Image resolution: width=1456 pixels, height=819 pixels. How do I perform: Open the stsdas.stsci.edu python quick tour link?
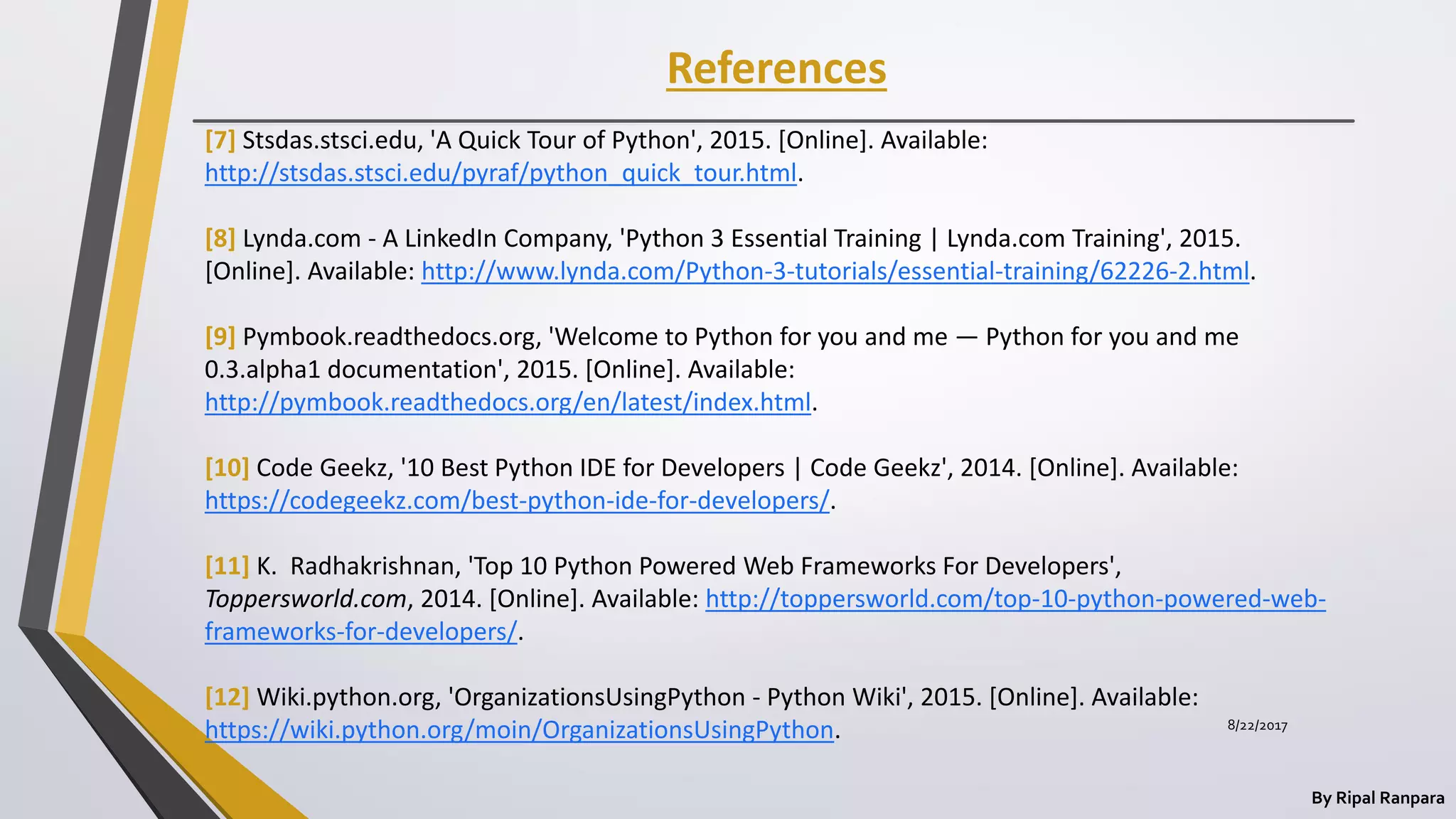pos(500,173)
